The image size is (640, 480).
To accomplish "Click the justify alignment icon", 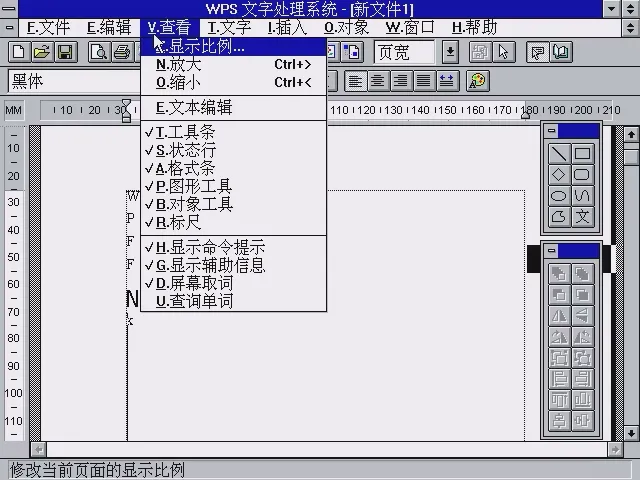I will (x=424, y=81).
